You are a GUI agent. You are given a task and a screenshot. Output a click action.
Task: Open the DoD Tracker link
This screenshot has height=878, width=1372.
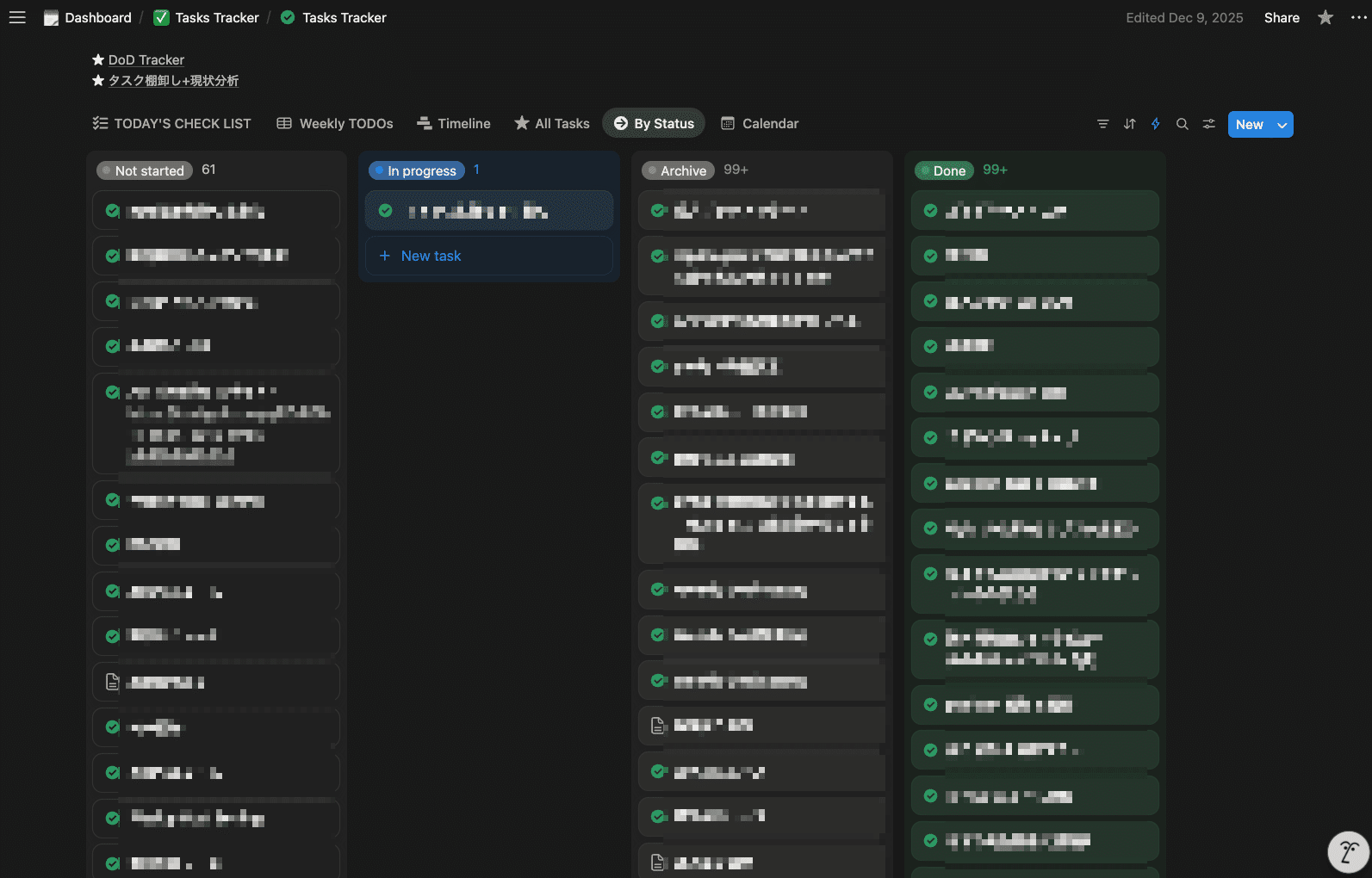coord(146,59)
